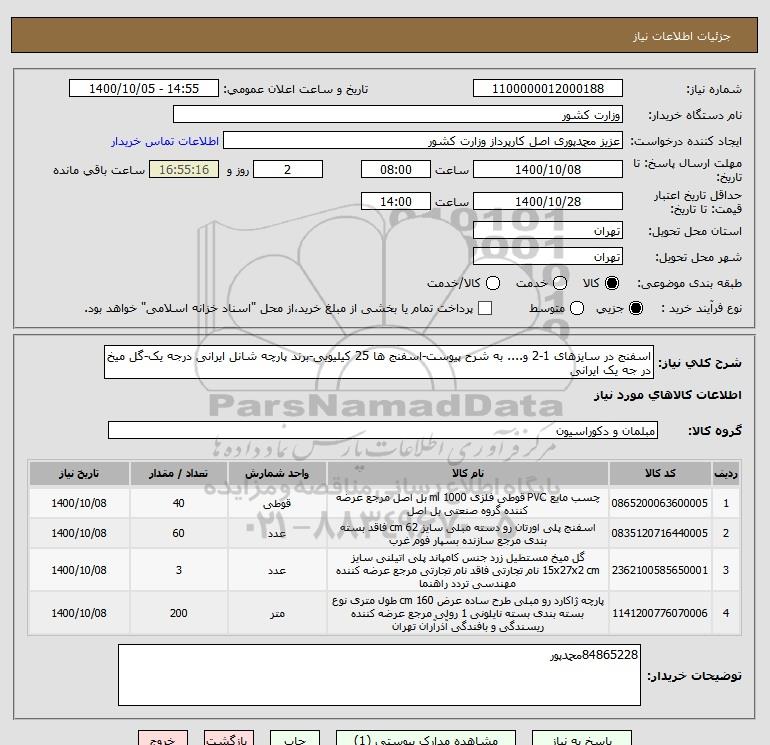
Task: Click the چاپ print button
Action: [x=295, y=739]
